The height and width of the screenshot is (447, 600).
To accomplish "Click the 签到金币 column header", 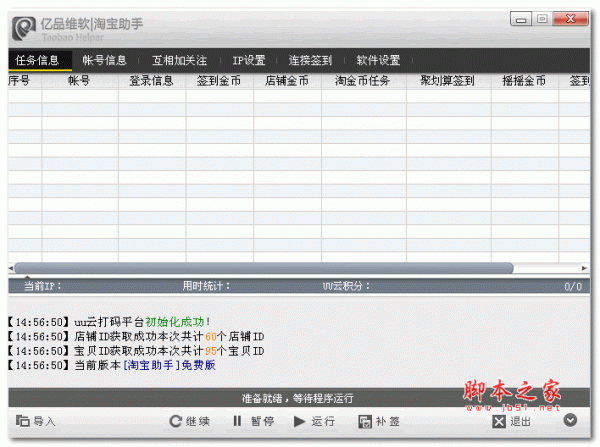I will 219,81.
